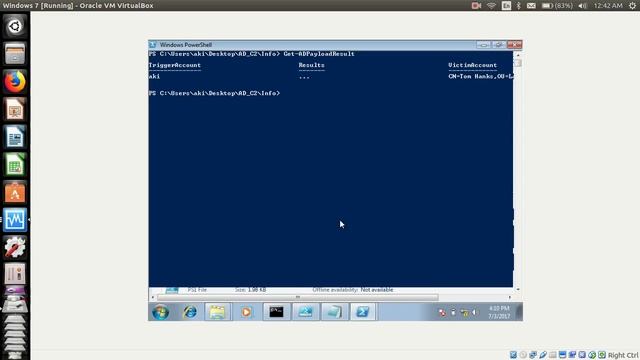
Task: Open LibreOffice Calc from the dock
Action: coord(15,164)
